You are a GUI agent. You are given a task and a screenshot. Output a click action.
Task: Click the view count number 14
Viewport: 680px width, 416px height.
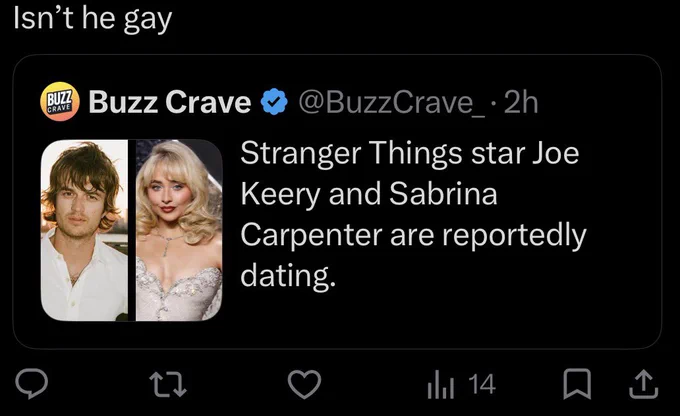click(482, 384)
